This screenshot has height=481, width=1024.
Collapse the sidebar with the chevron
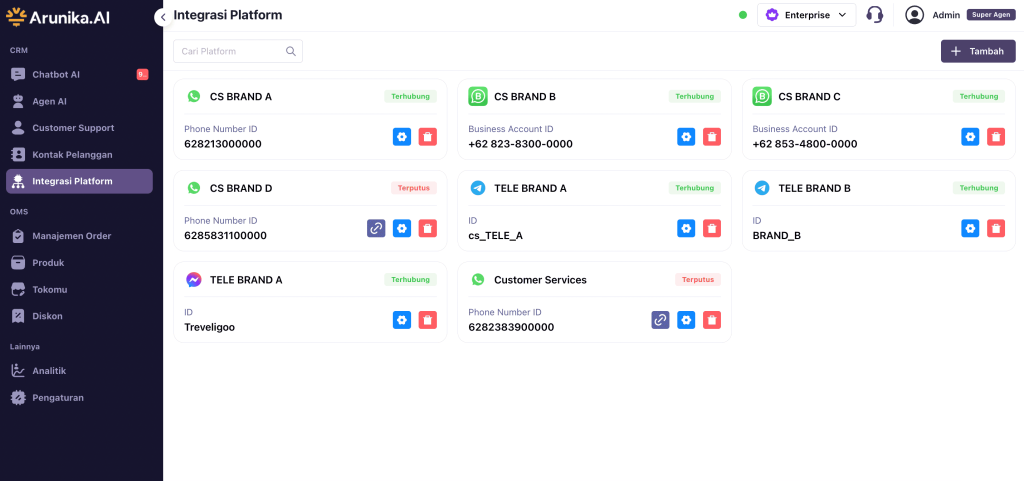click(163, 17)
